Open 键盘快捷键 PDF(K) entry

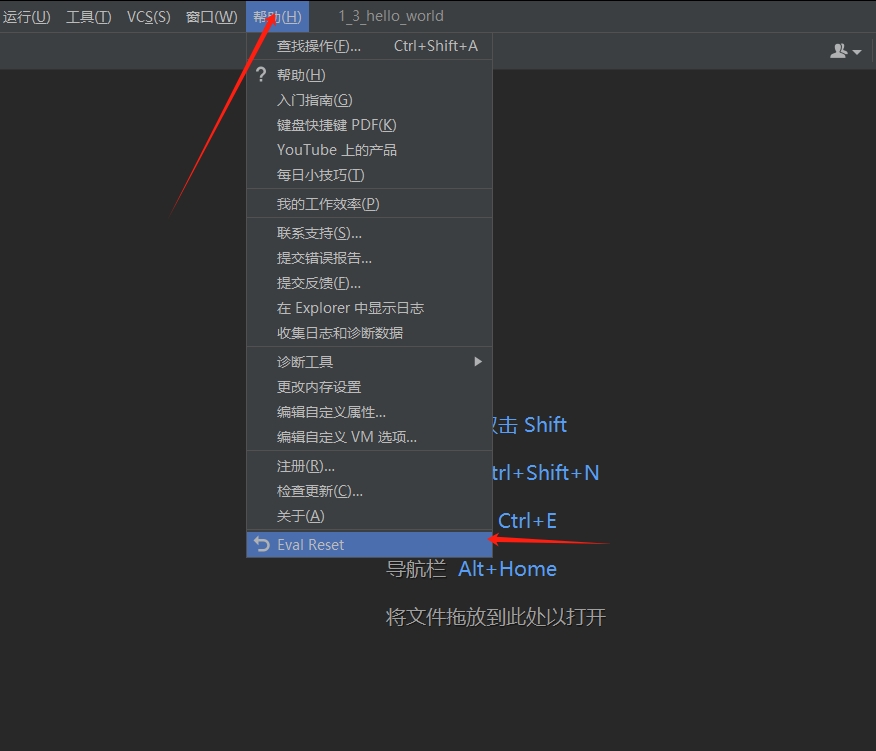click(x=336, y=125)
